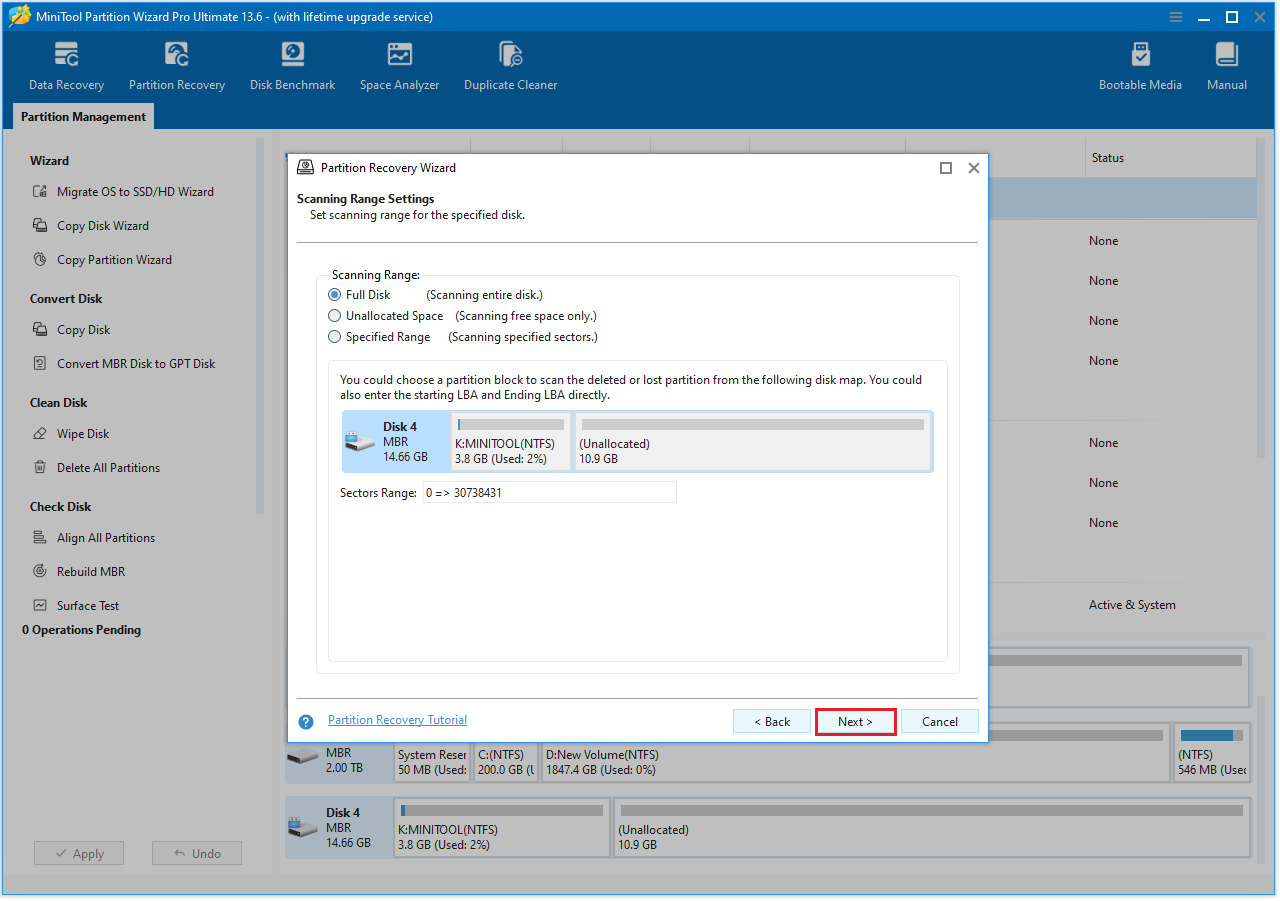1280x901 pixels.
Task: Start the Duplicate Cleaner
Action: [510, 65]
